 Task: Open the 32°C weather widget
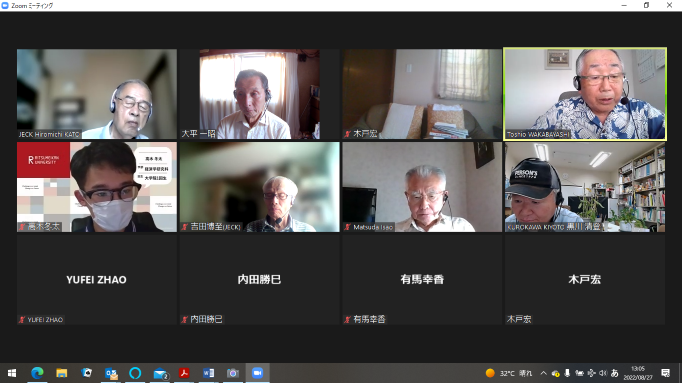click(x=508, y=373)
